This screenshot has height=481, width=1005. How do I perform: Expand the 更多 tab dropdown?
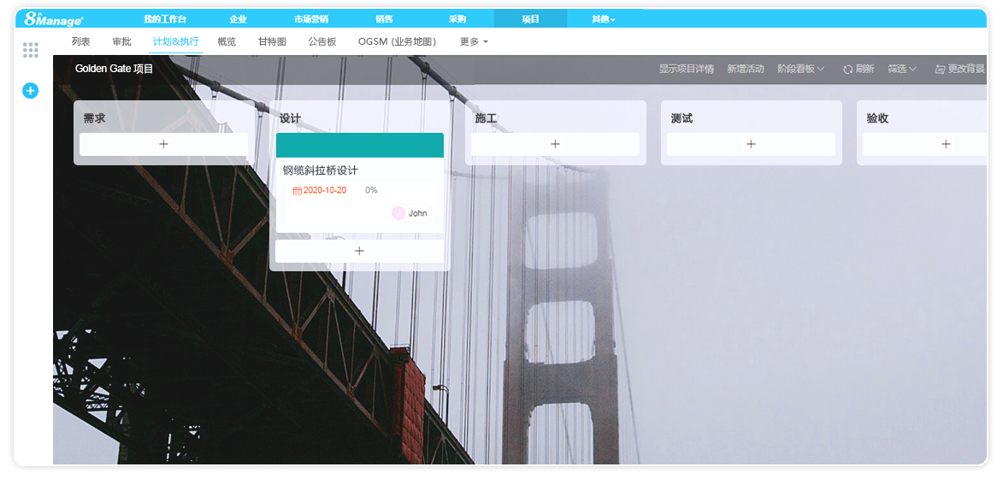474,42
